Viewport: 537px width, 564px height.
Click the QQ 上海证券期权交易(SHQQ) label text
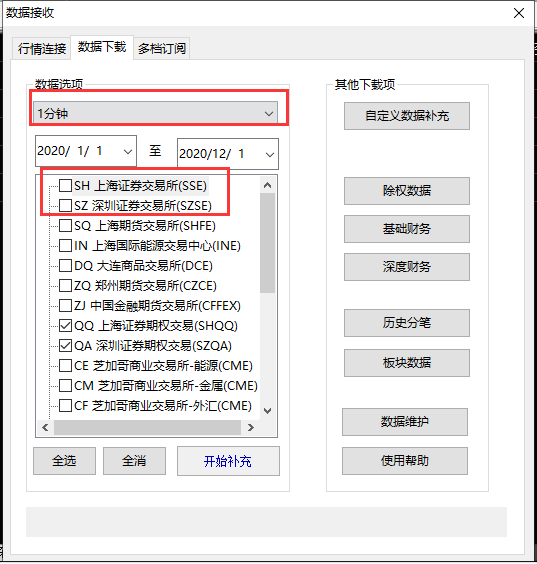(156, 326)
